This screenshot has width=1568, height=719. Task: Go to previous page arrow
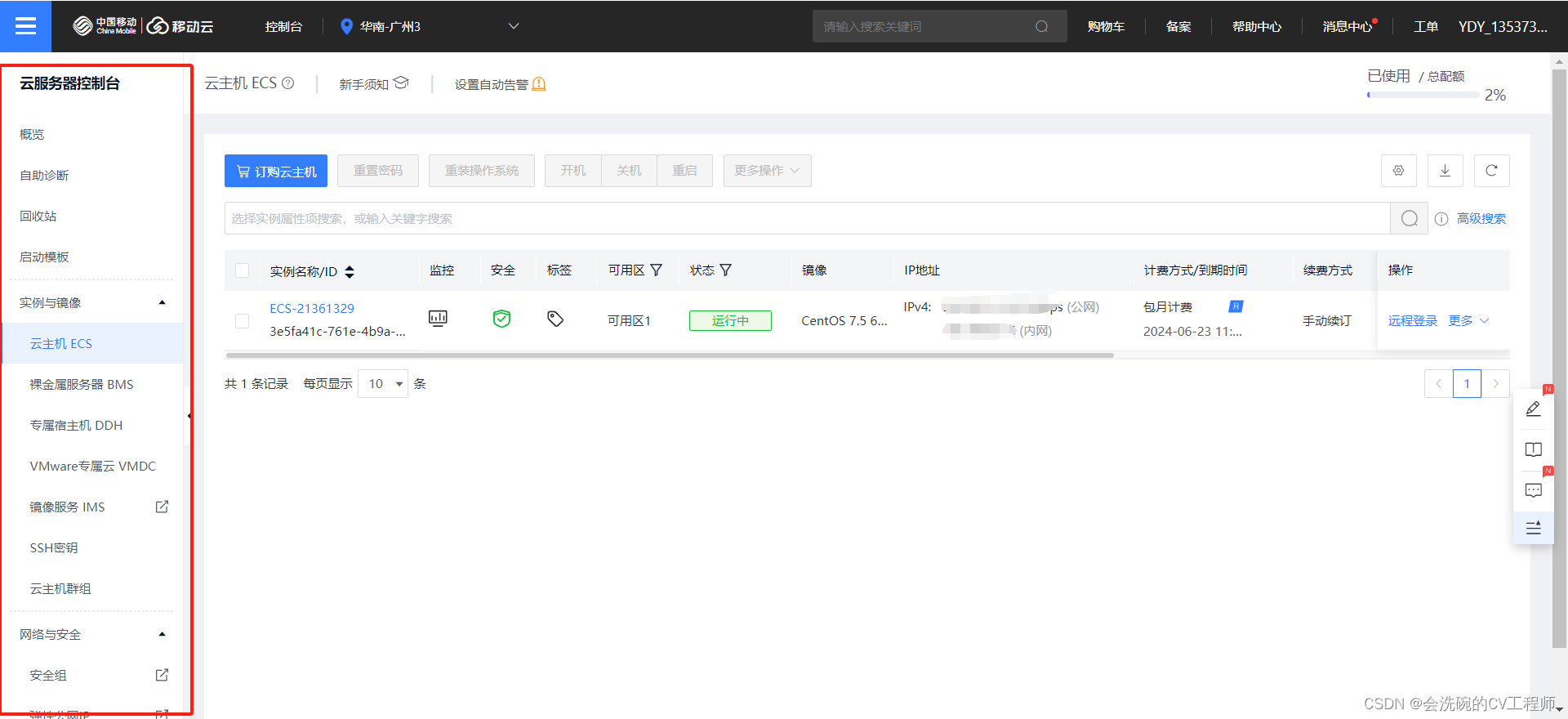point(1438,383)
